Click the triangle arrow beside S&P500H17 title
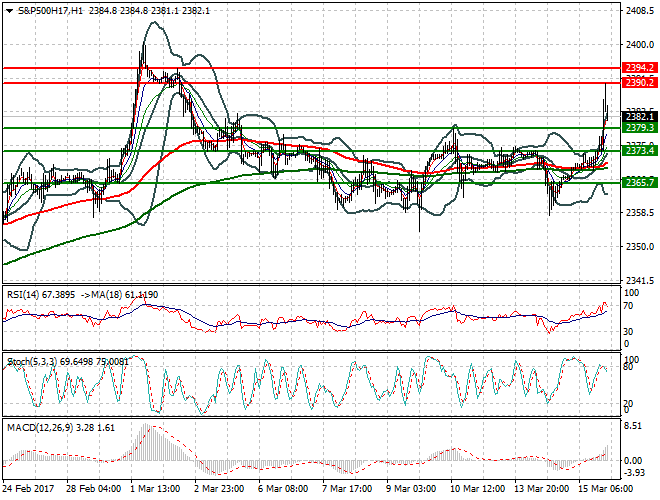The width and height of the screenshot is (660, 500). [8, 10]
